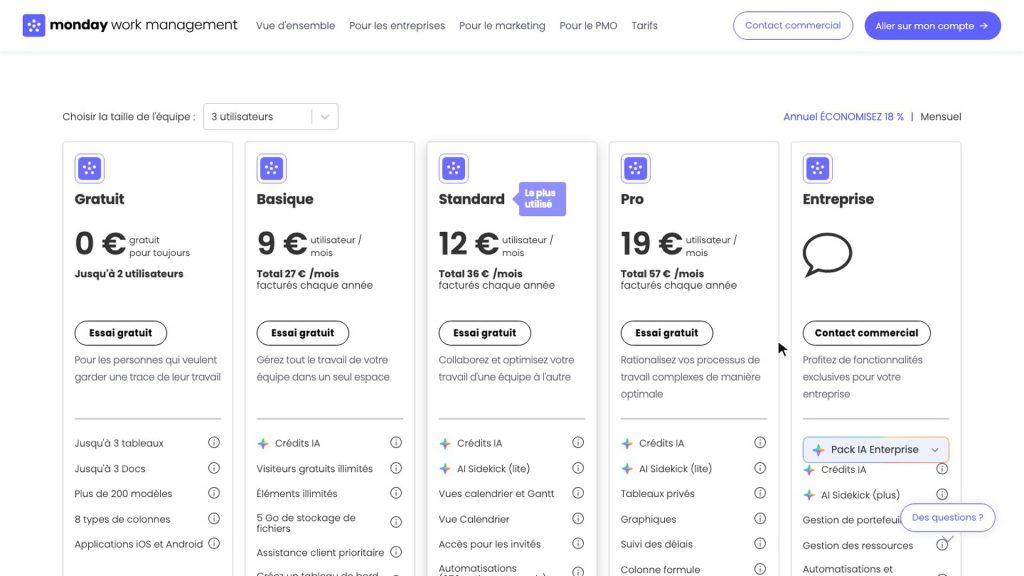Open Pour le PMO menu item
Screen dimensions: 1024x576
click(588, 25)
